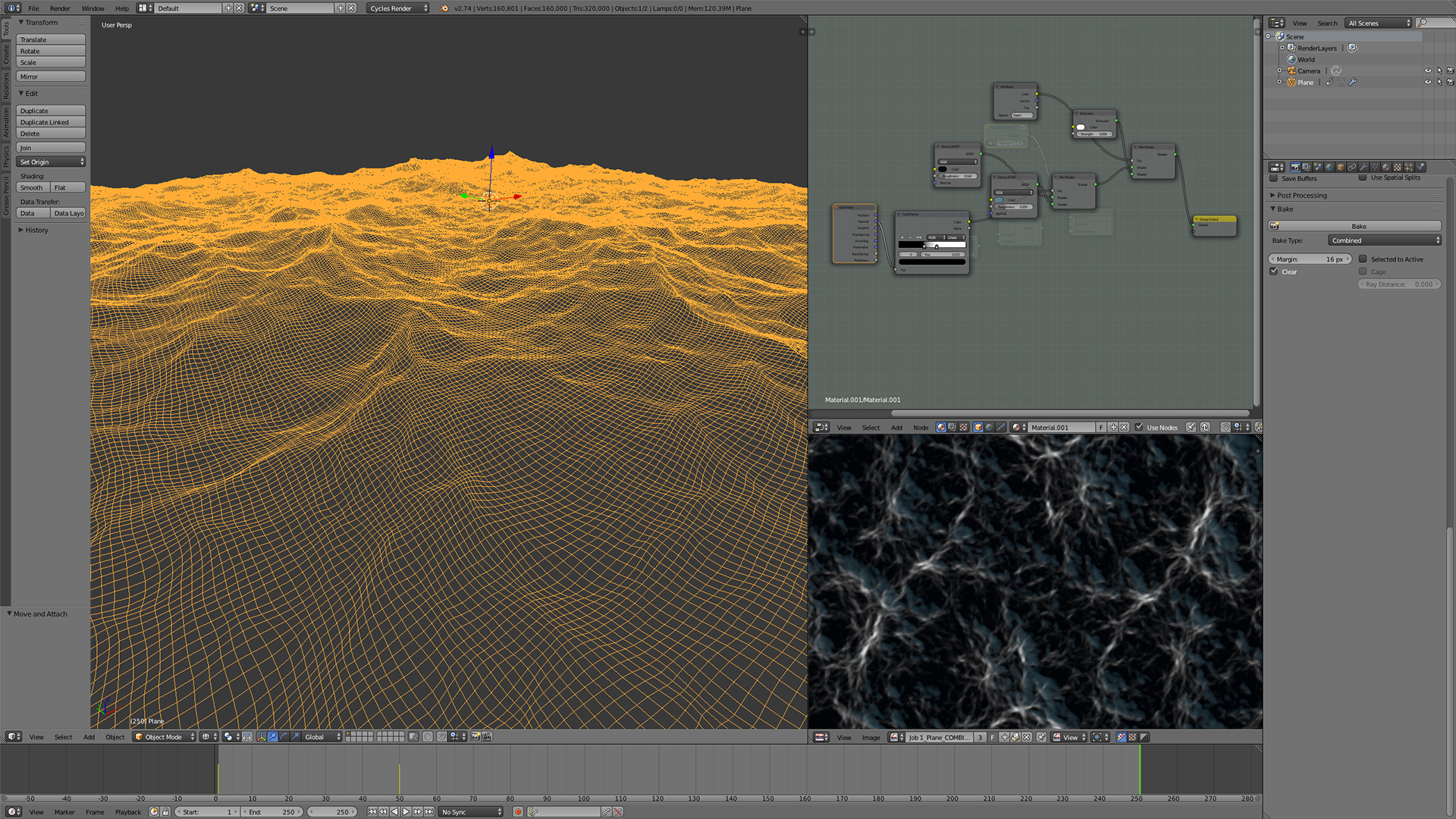Open the Object Mode dropdown
Screen dimensions: 1456x819
click(x=165, y=736)
